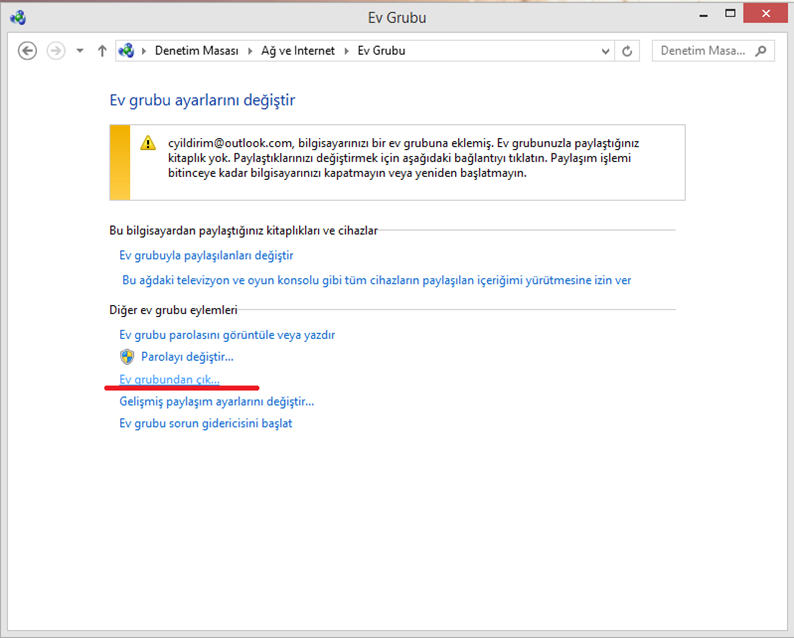
Task: Open the recent locations dropdown arrow
Action: [80, 51]
